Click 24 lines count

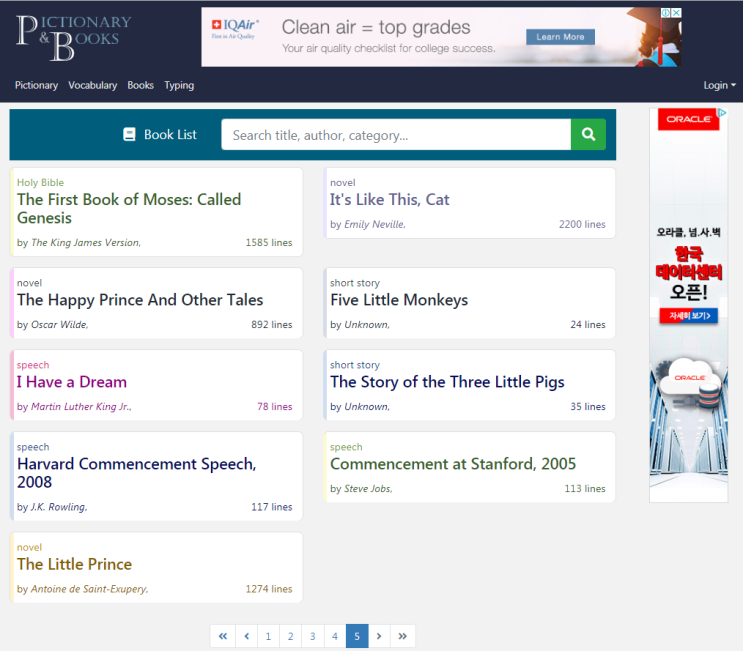[x=588, y=325]
